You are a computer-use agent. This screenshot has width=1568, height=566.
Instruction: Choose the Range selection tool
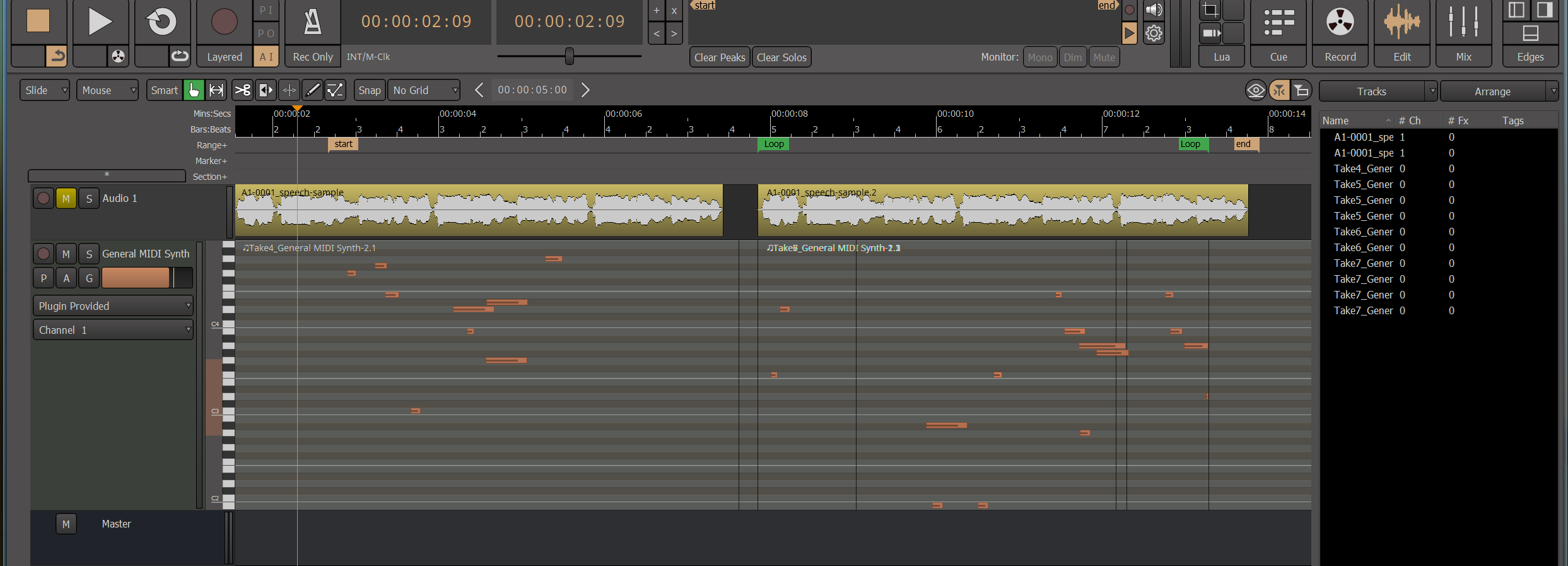[216, 90]
